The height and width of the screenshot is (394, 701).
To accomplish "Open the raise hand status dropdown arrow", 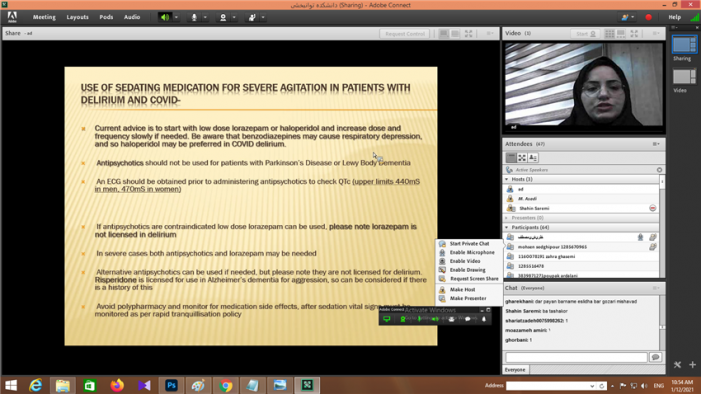I will pyautogui.click(x=263, y=17).
